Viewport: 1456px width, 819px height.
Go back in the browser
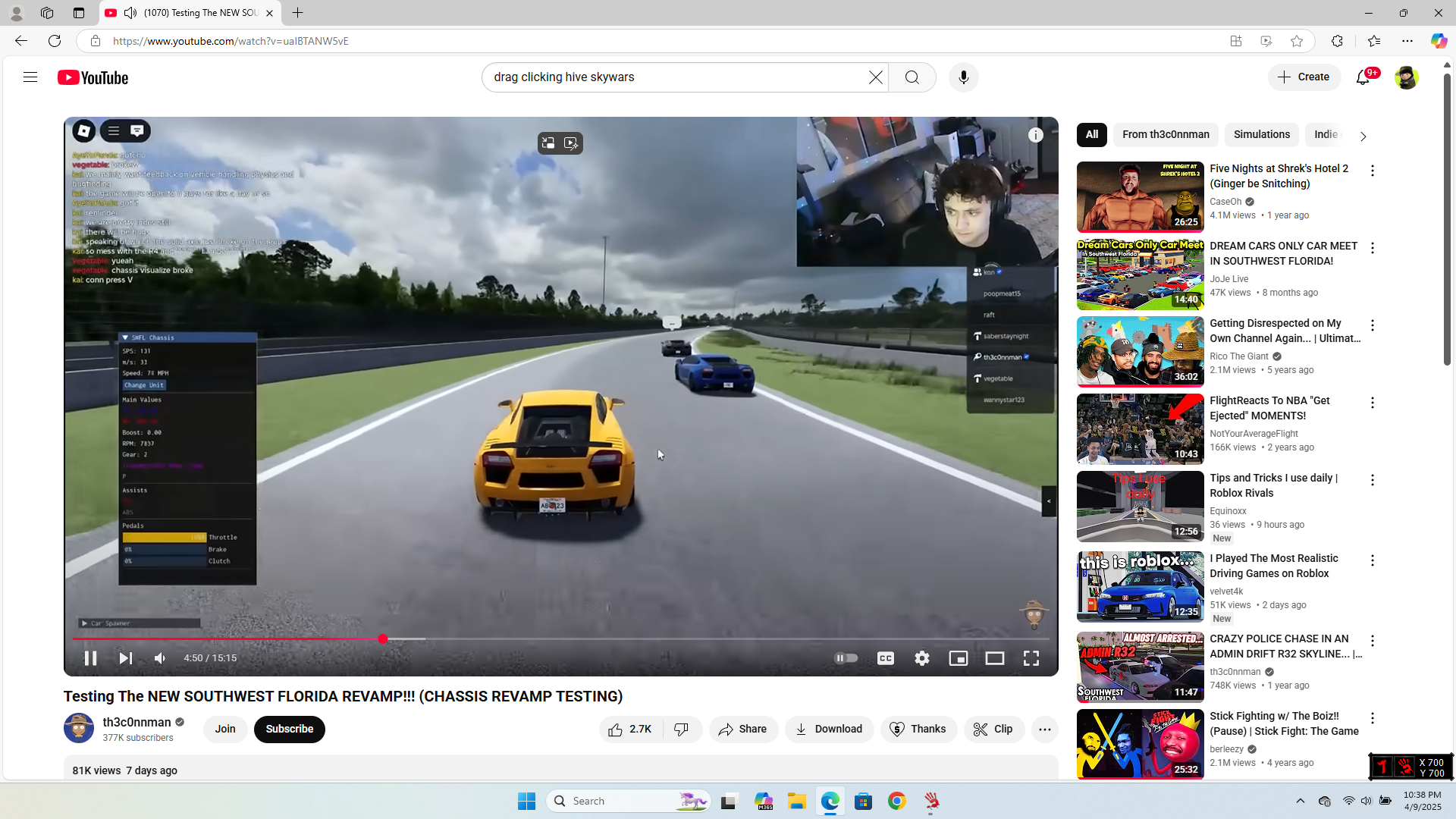[x=21, y=41]
